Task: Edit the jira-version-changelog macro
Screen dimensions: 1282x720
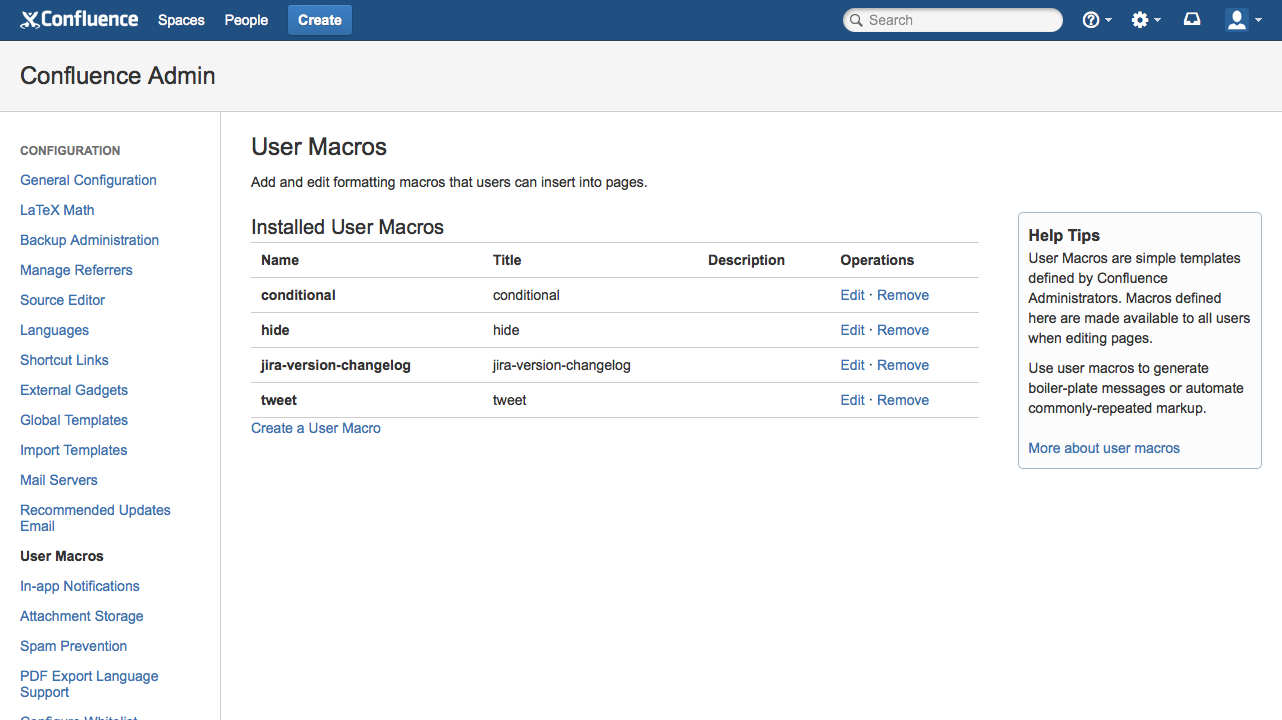Action: pos(852,365)
